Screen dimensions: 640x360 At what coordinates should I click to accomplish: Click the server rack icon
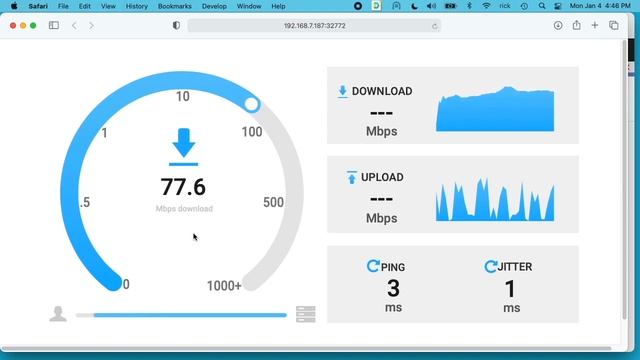click(306, 314)
